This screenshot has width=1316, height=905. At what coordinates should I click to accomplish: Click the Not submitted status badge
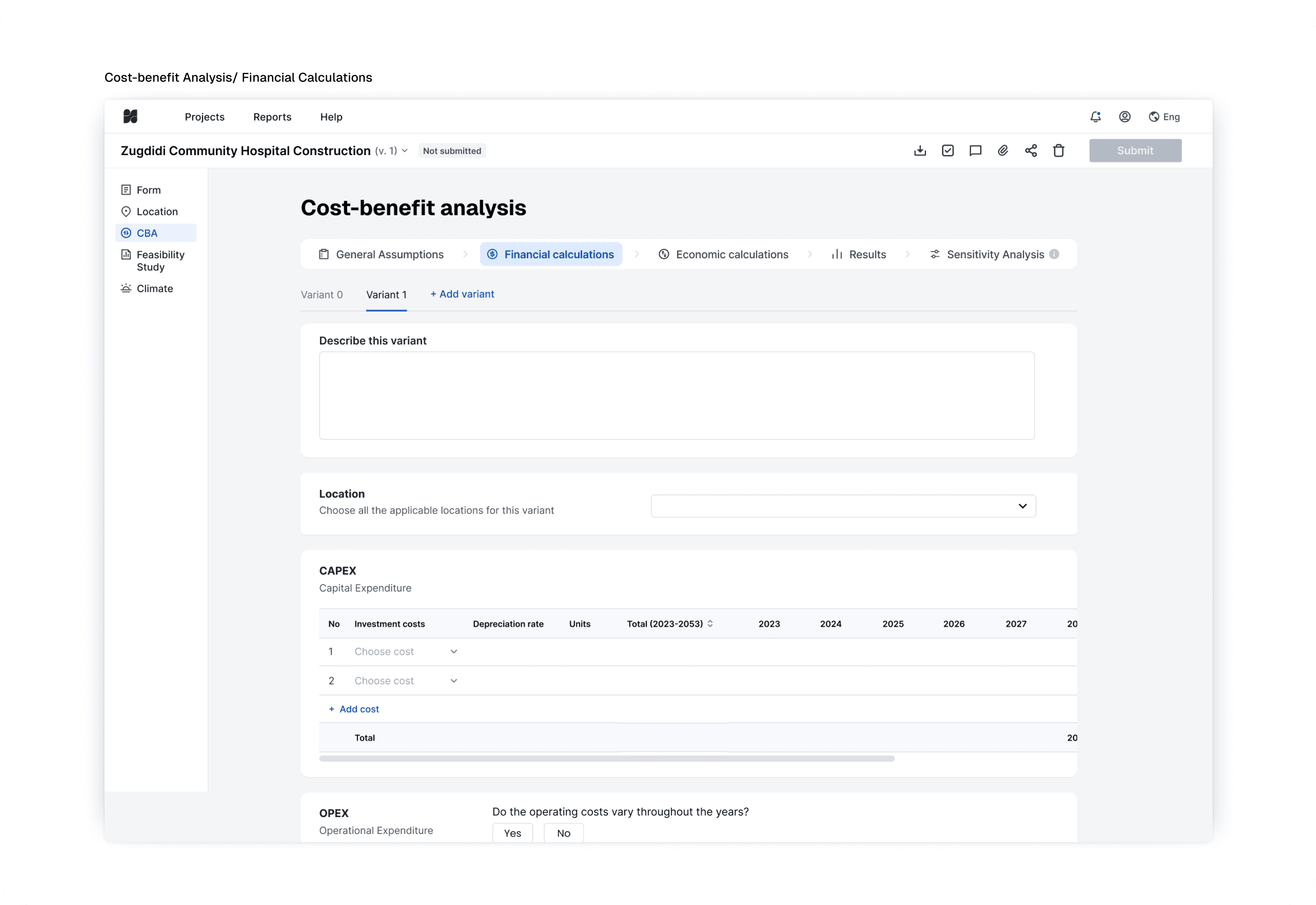pyautogui.click(x=452, y=151)
